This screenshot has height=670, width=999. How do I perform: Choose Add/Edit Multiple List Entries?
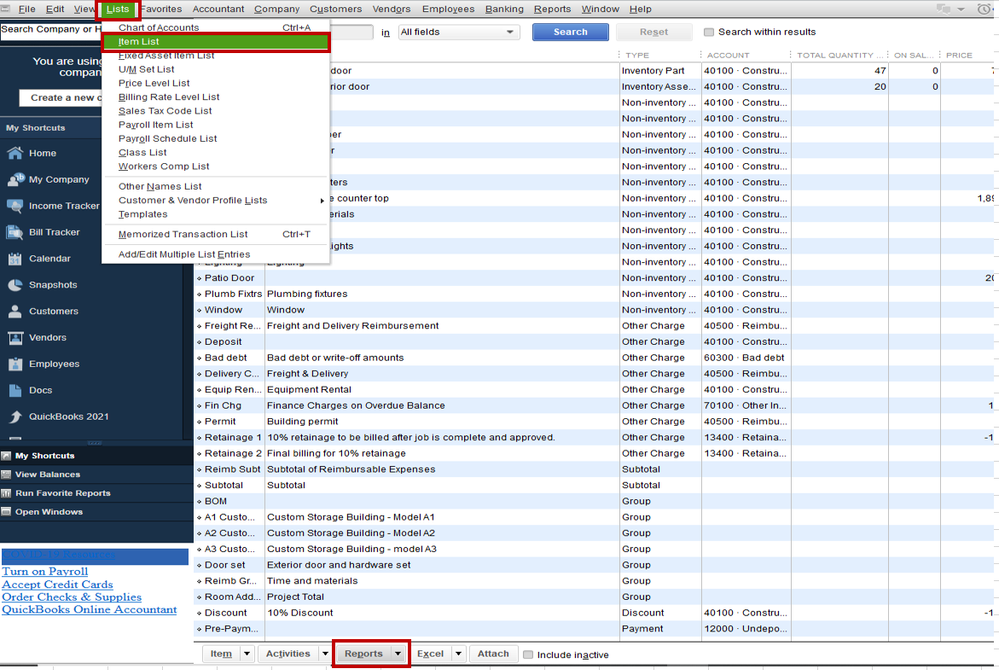(x=216, y=254)
